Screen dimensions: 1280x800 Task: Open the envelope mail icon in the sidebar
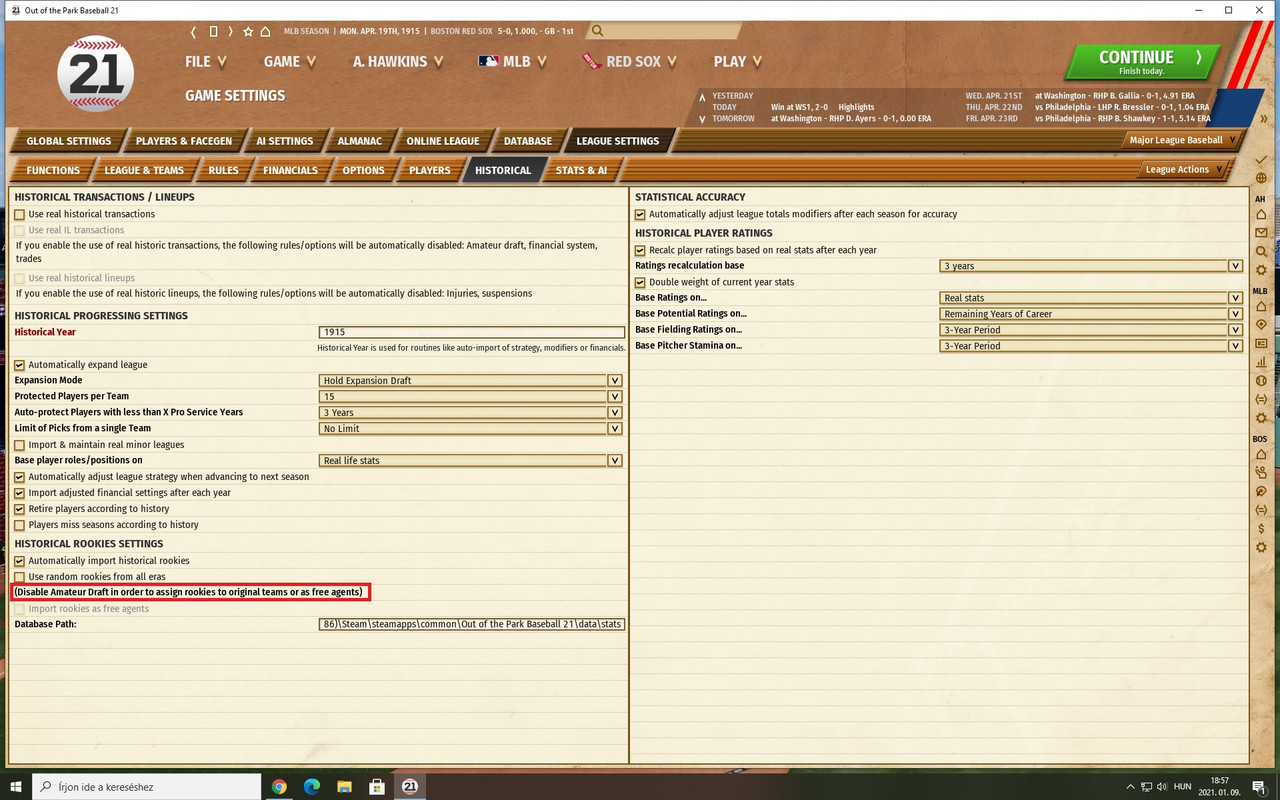point(1261,233)
